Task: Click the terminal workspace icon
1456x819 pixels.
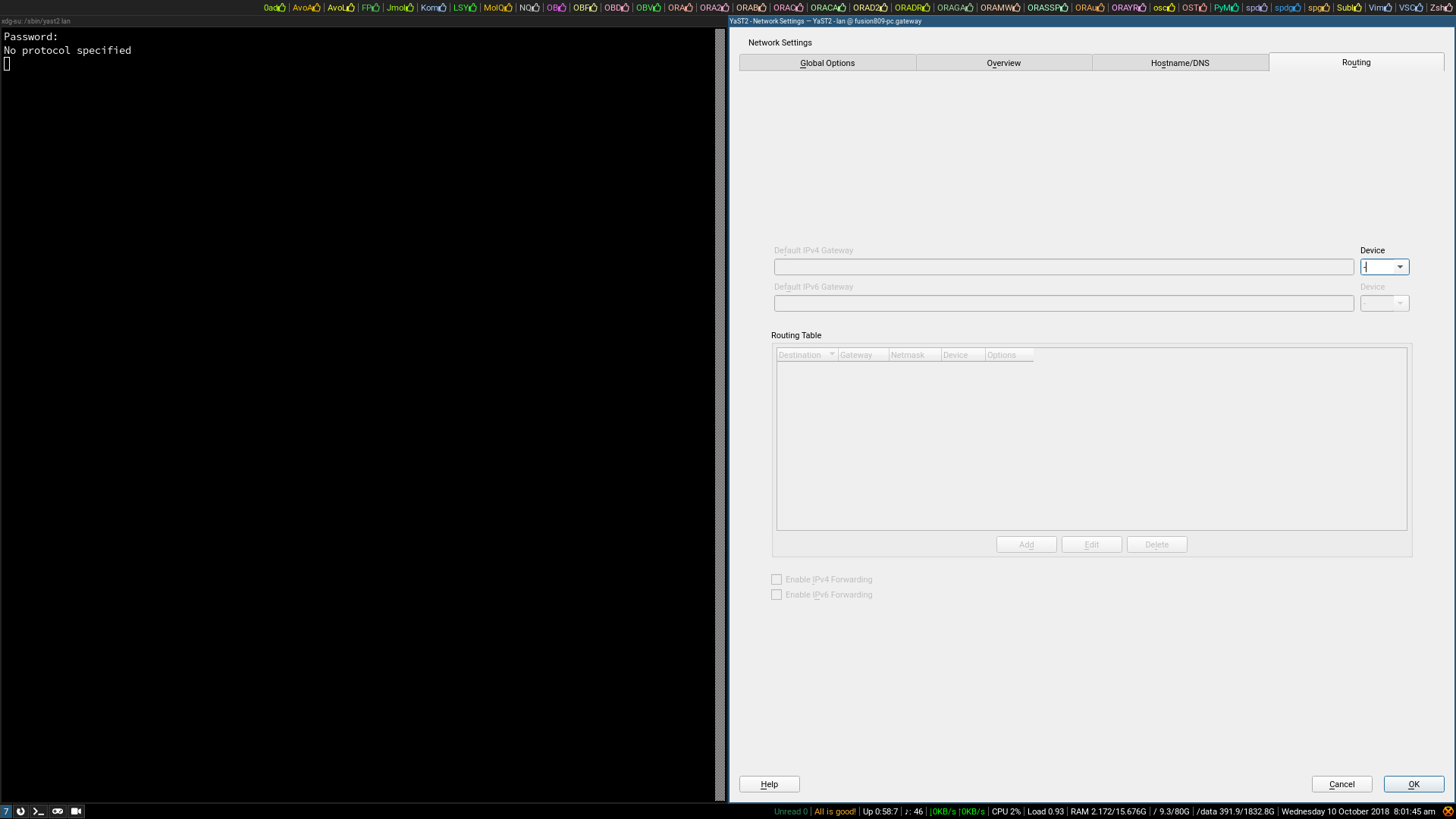Action: coord(39,811)
